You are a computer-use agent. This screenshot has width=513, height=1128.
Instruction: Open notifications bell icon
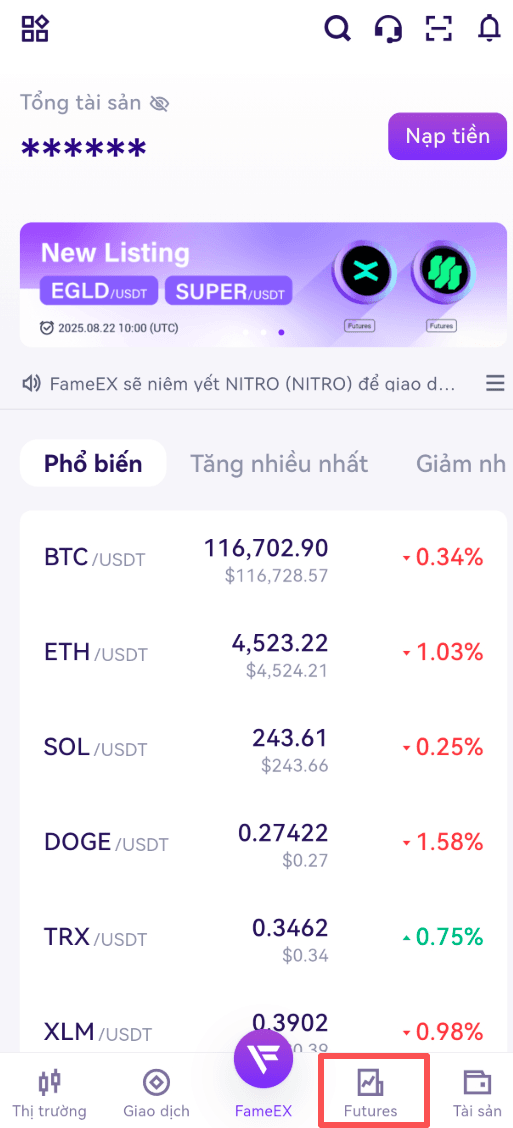(489, 28)
